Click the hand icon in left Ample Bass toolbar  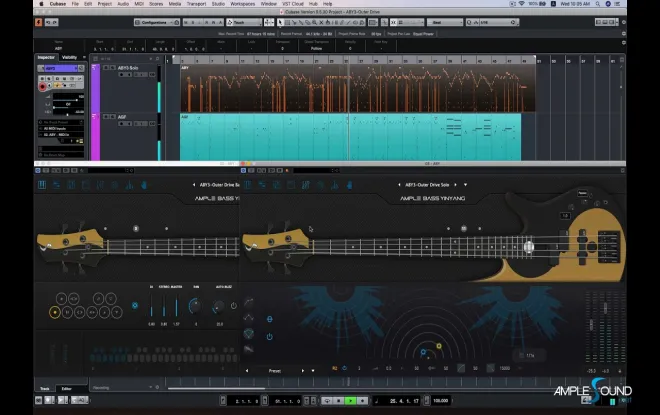[x=144, y=185]
